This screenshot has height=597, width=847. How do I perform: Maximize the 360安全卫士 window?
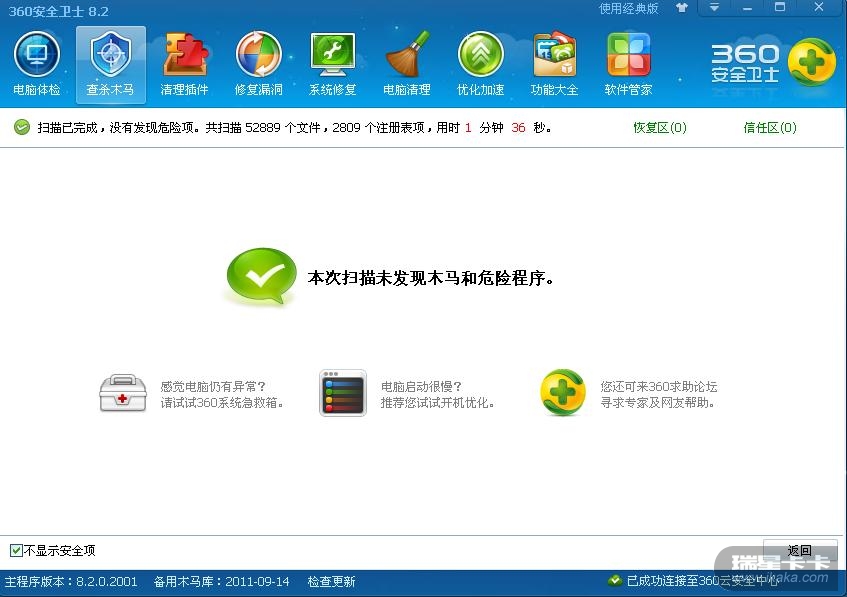pyautogui.click(x=779, y=8)
